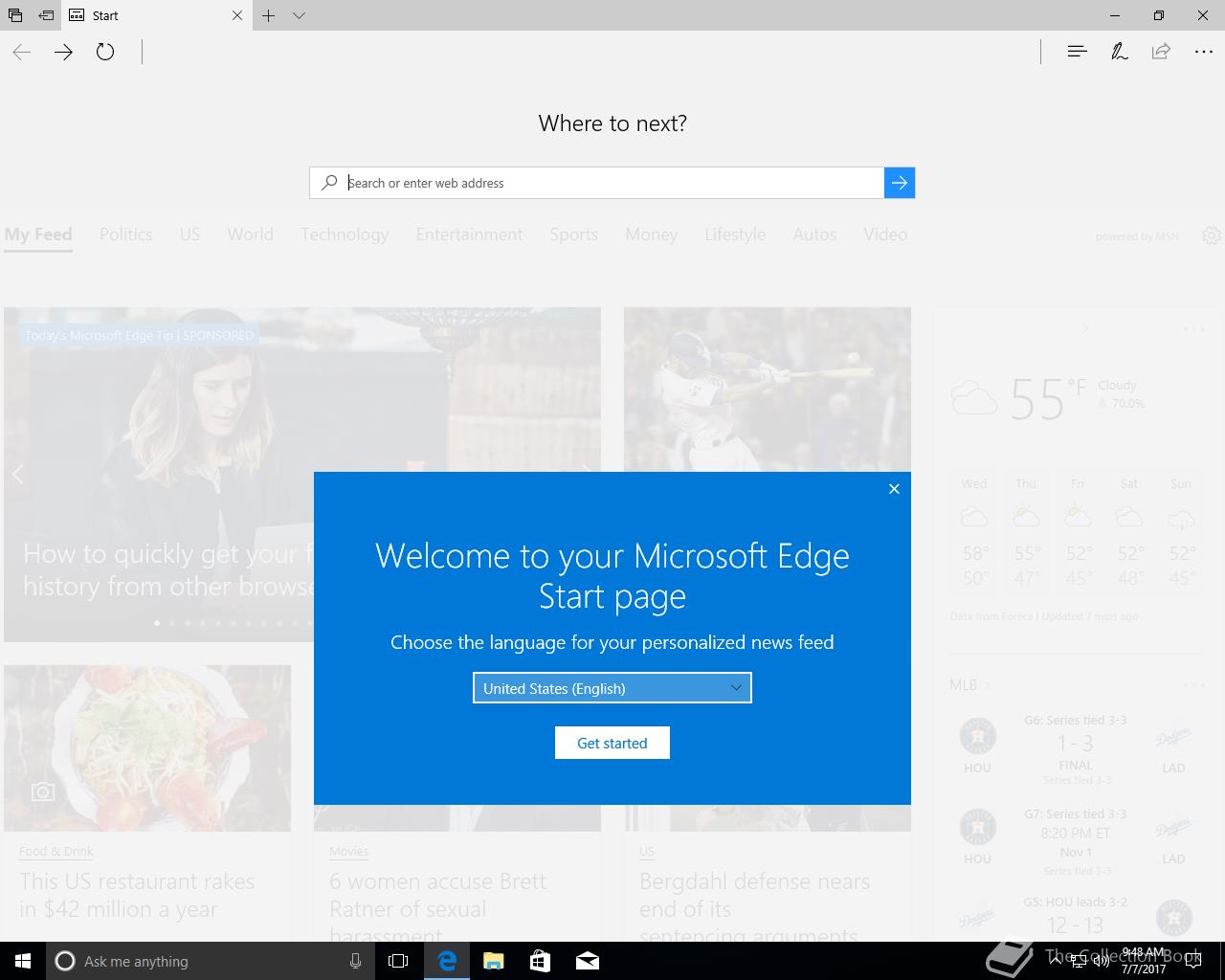Open the Mail app taskbar icon

coord(588,961)
